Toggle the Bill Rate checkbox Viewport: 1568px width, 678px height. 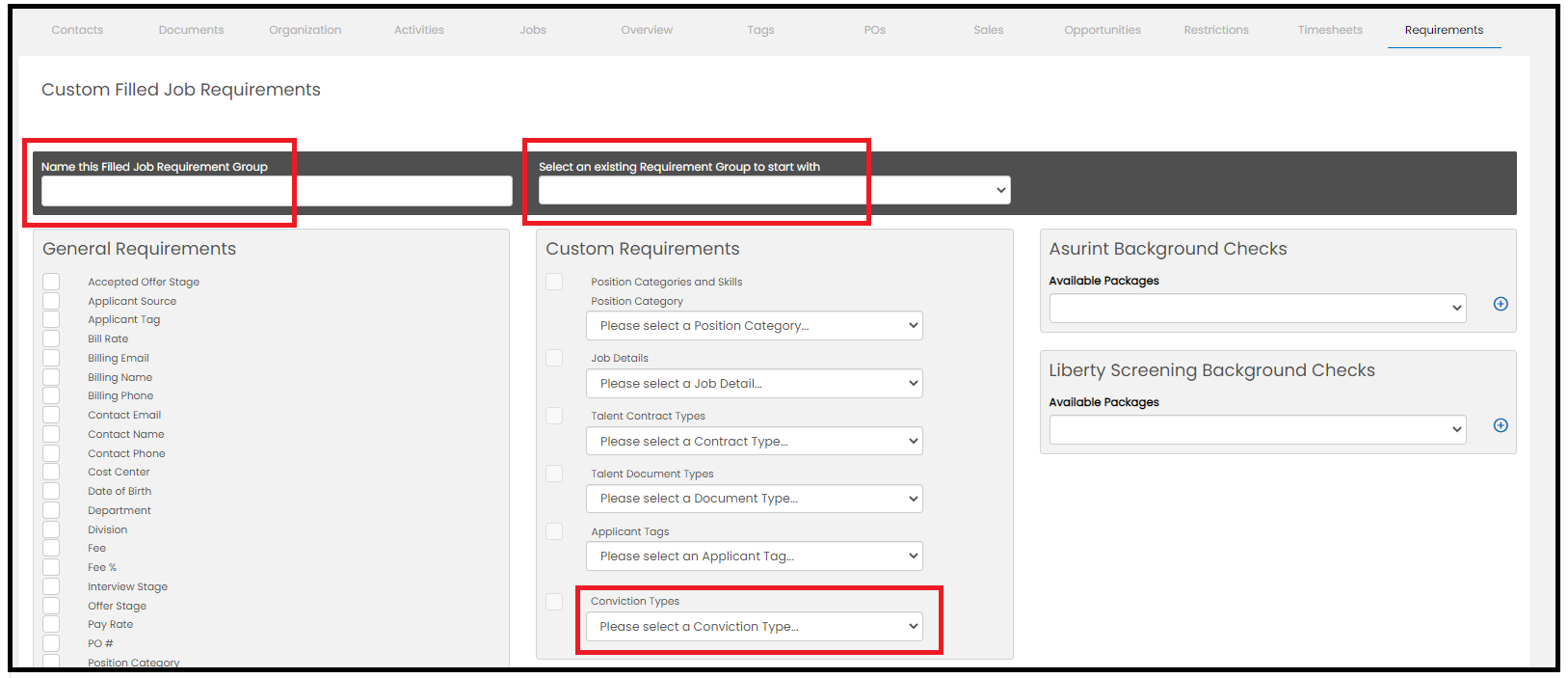(51, 339)
